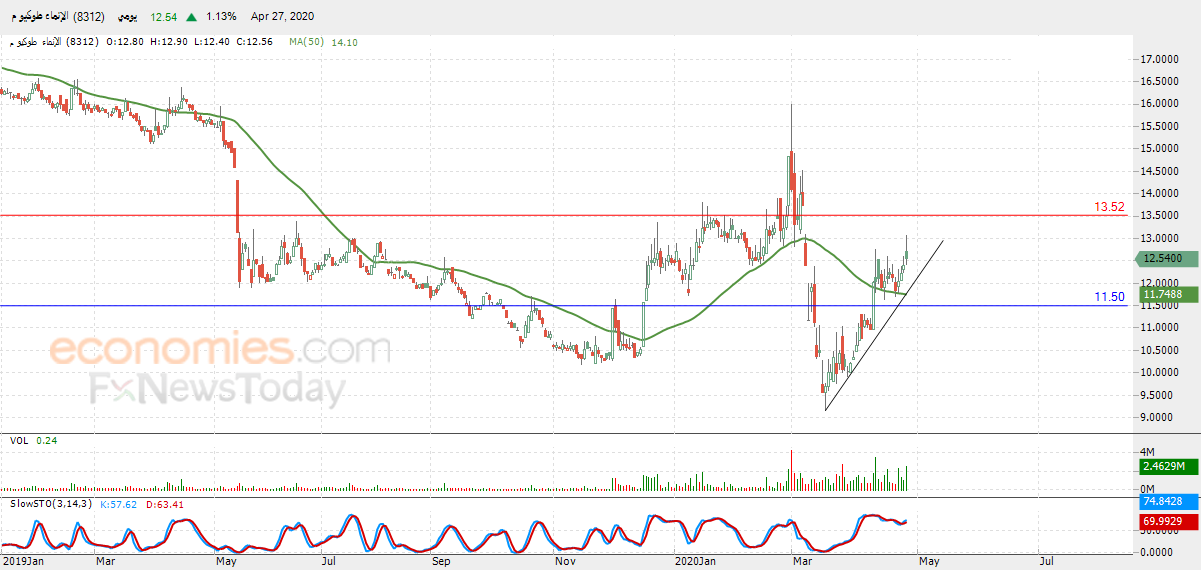The width and height of the screenshot is (1201, 570).
Task: Click the green up-arrow price change icon
Action: 191,17
